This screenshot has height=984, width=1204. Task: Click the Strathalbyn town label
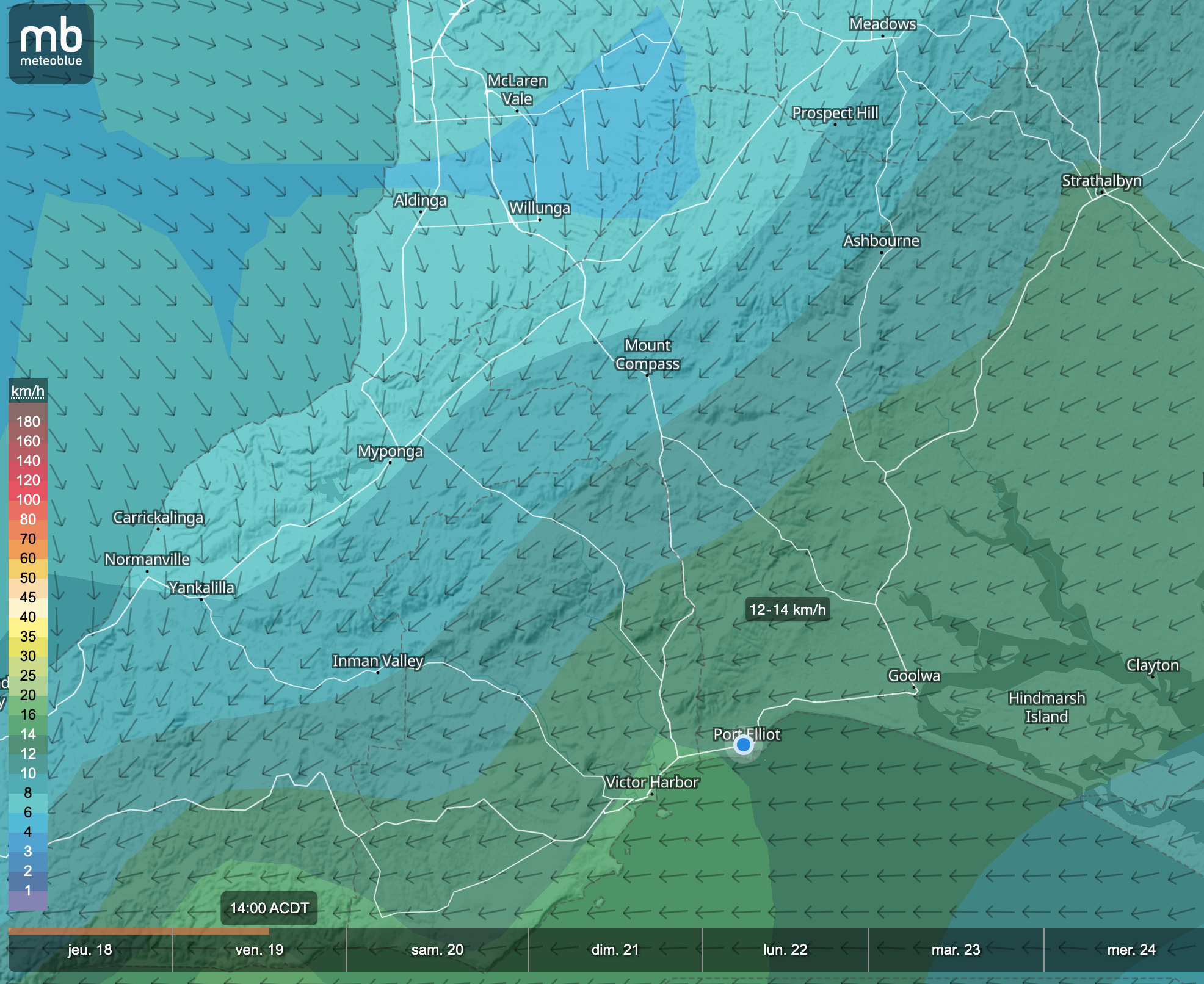[1101, 181]
